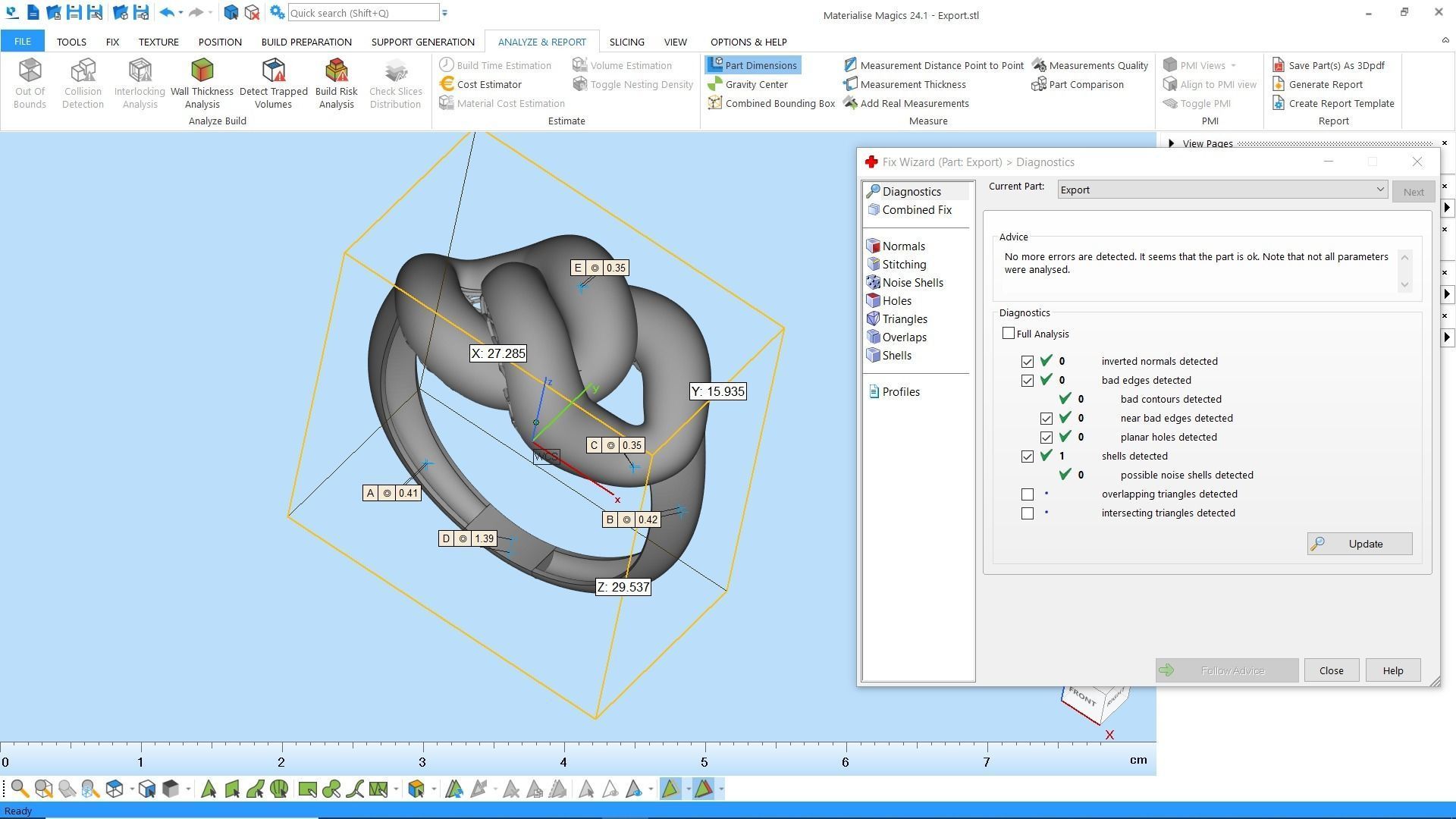Click the X: 27.285 dimension label

497,353
